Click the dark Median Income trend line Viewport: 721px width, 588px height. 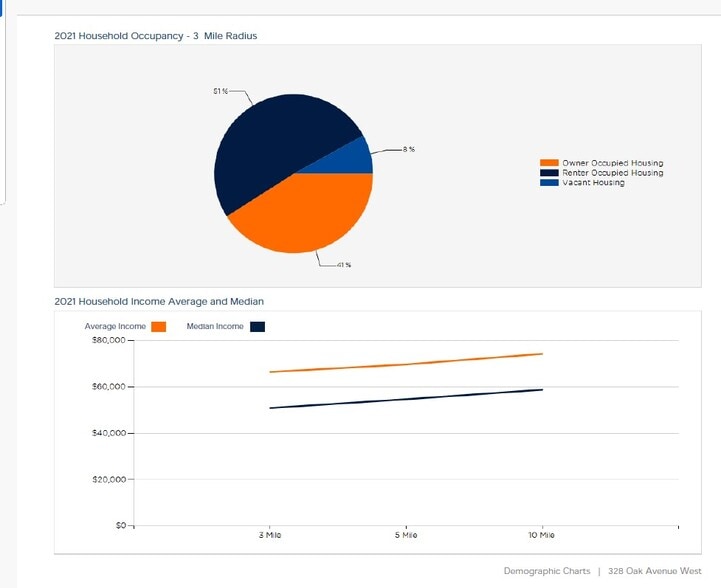click(405, 399)
